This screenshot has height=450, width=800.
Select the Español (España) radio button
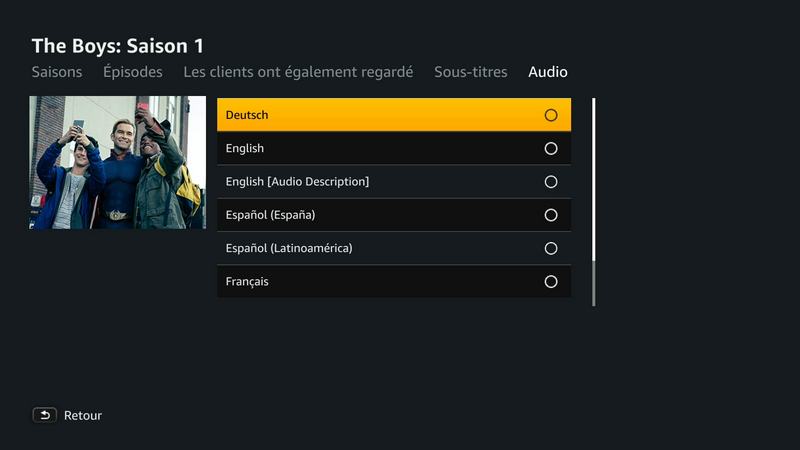click(x=551, y=215)
